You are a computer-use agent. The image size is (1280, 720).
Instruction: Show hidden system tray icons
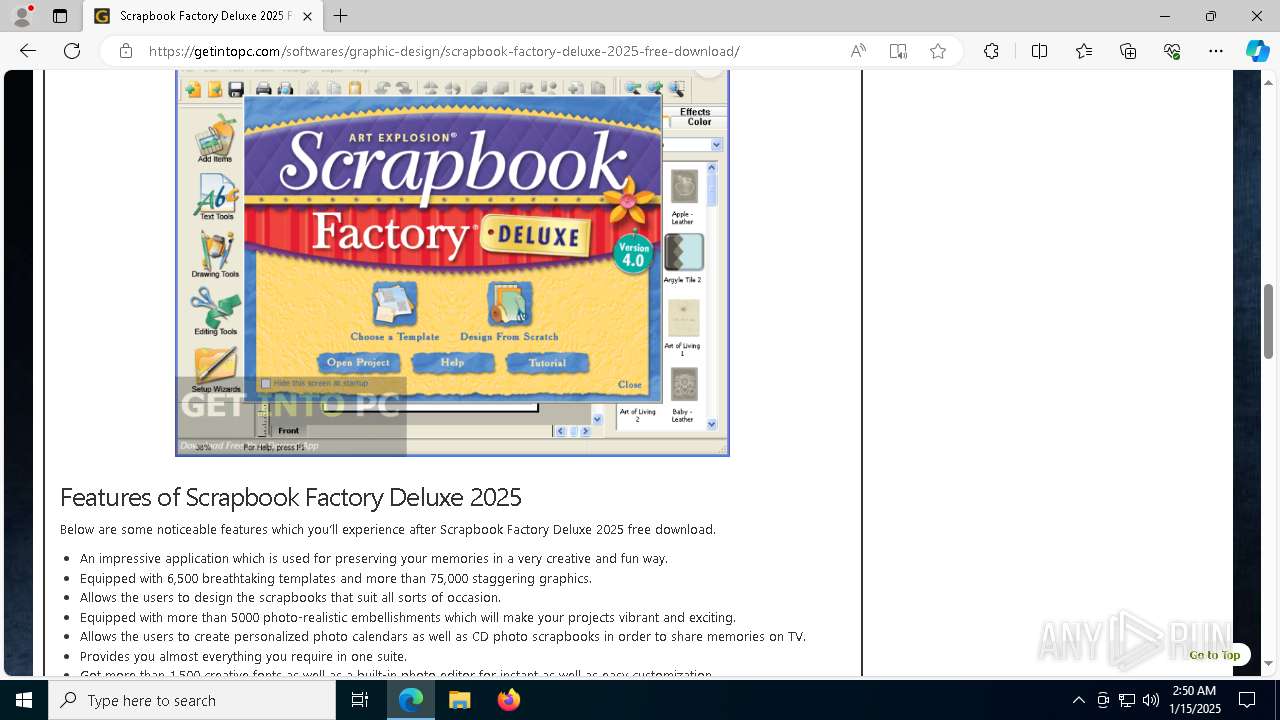pyautogui.click(x=1078, y=700)
